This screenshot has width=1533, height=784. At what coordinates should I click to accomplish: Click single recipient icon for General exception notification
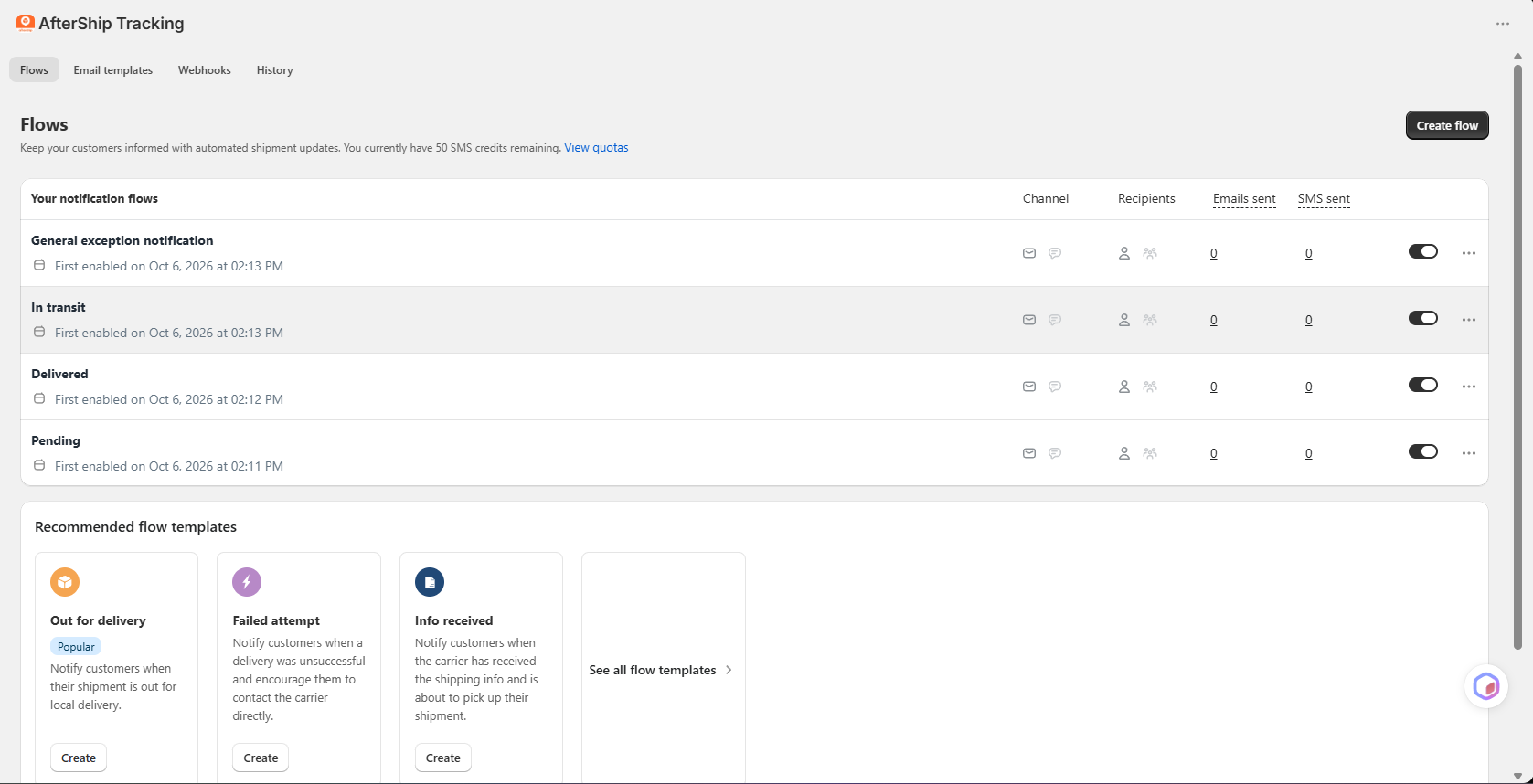[1124, 253]
